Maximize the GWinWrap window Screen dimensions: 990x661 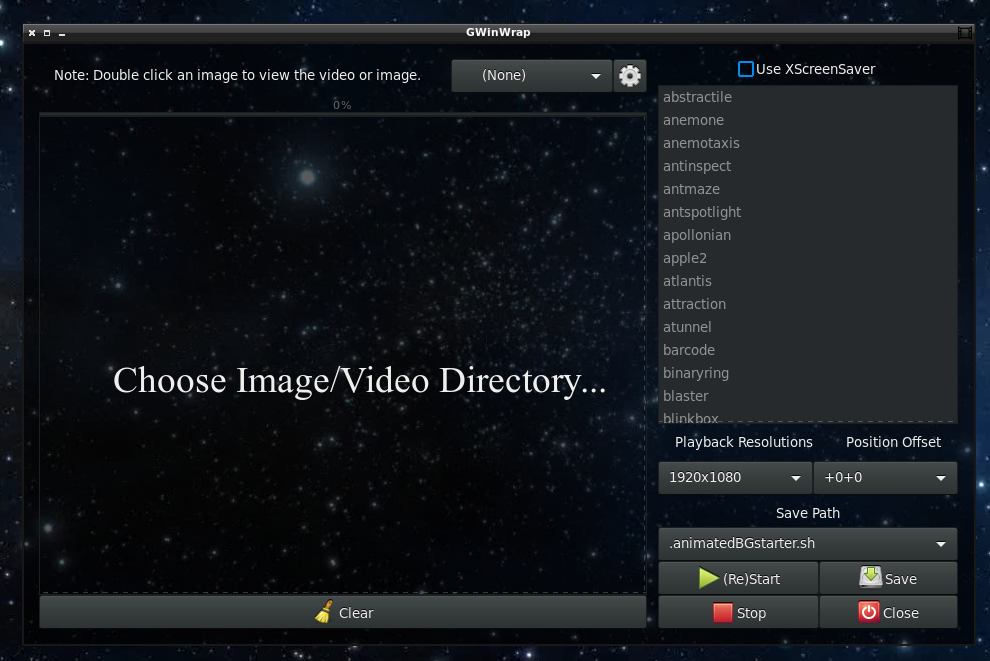coord(47,33)
